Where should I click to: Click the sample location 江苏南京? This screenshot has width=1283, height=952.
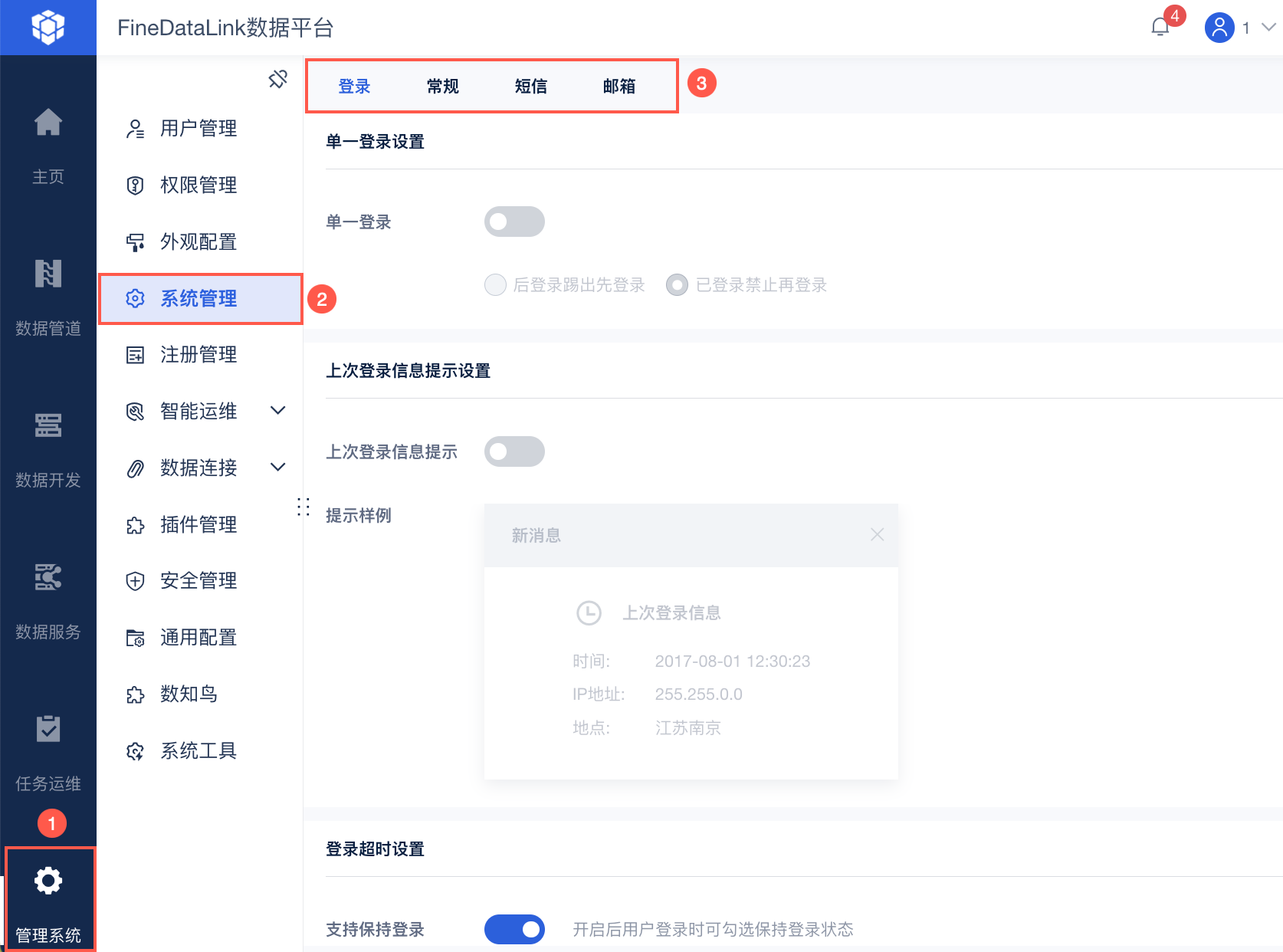(x=688, y=728)
